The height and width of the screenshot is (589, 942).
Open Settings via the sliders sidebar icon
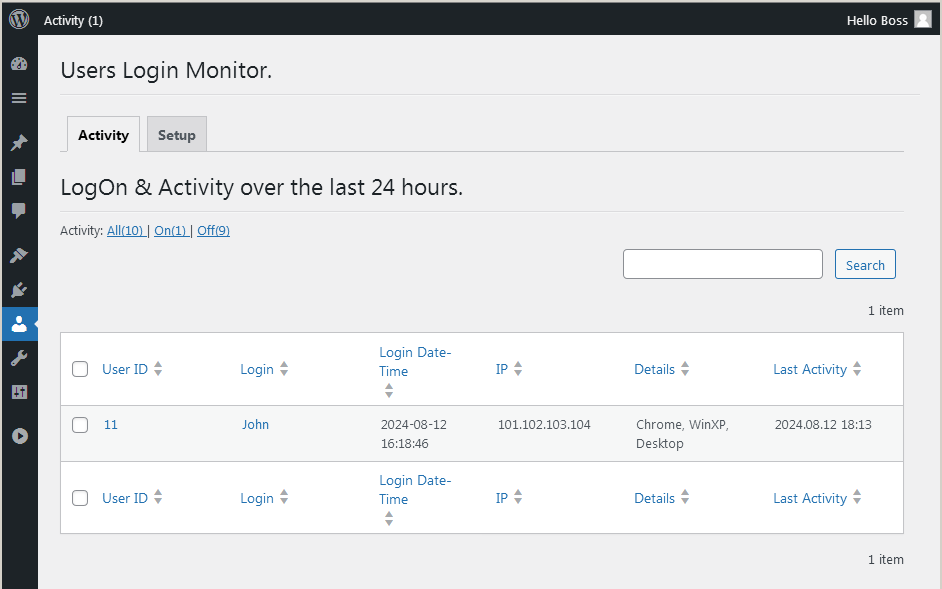[19, 392]
